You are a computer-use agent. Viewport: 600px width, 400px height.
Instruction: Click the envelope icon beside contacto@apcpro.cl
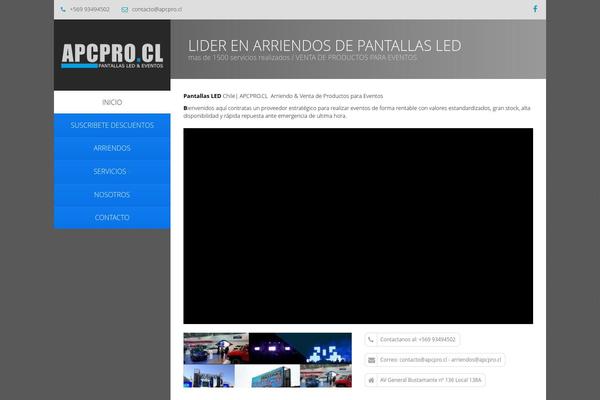click(x=124, y=10)
